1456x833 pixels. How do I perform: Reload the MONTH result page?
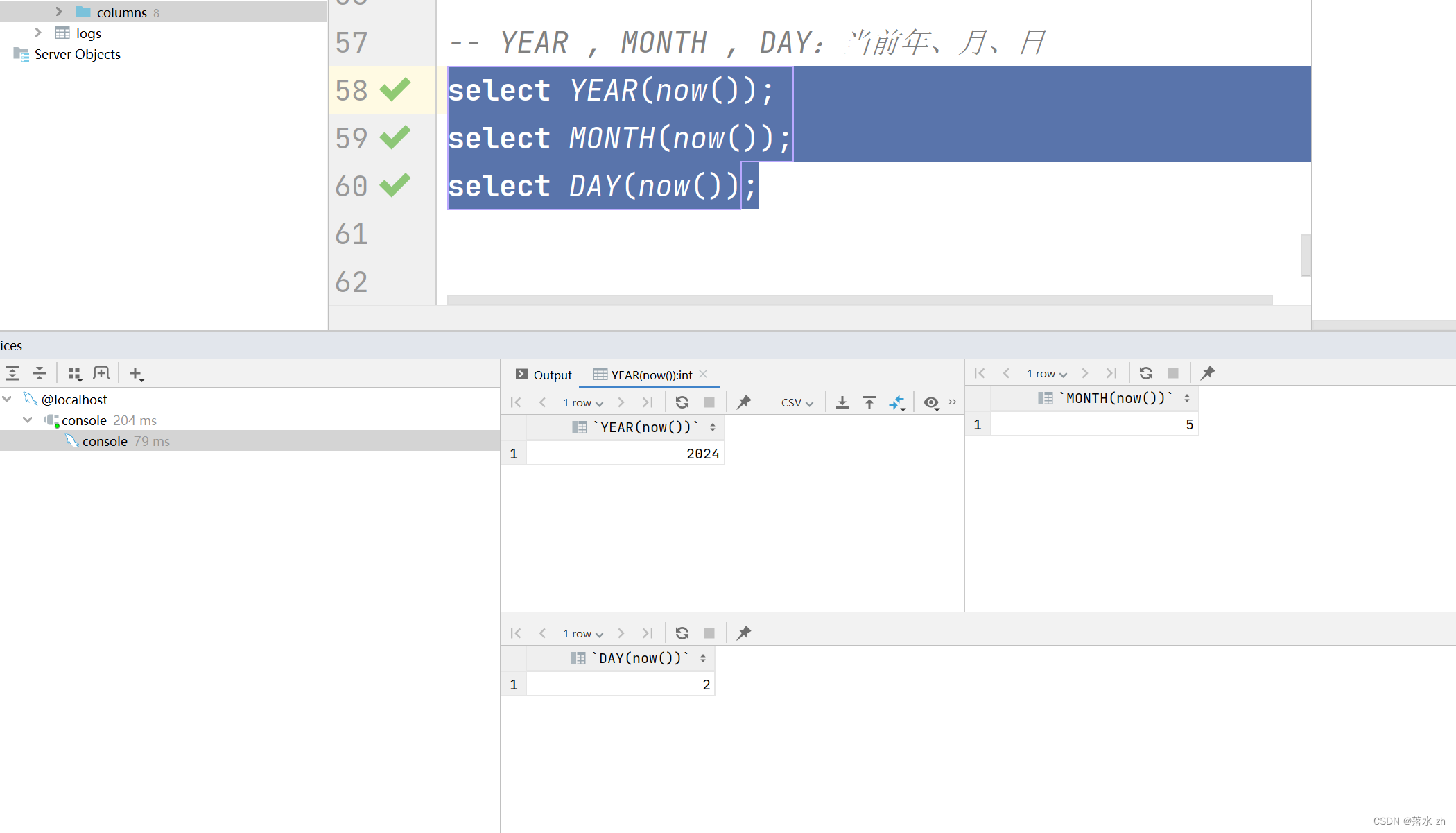pyautogui.click(x=1146, y=373)
